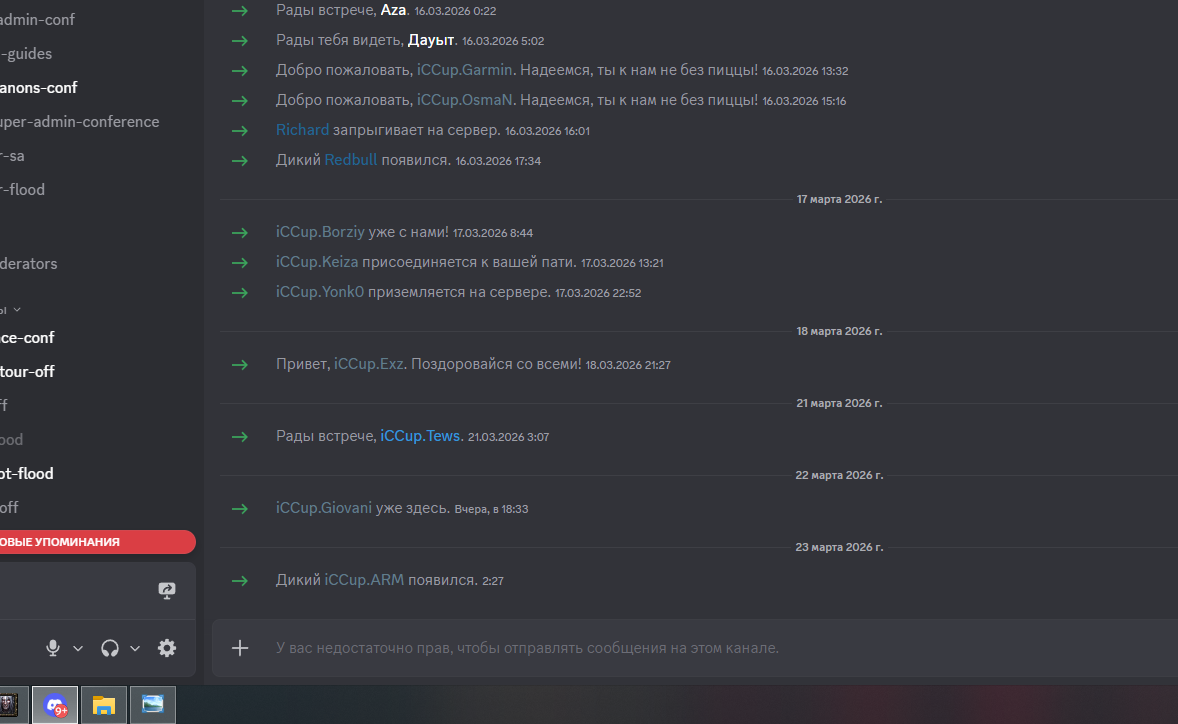The image size is (1178, 724).
Task: Collapse the channel category chevron
Action: 17,310
